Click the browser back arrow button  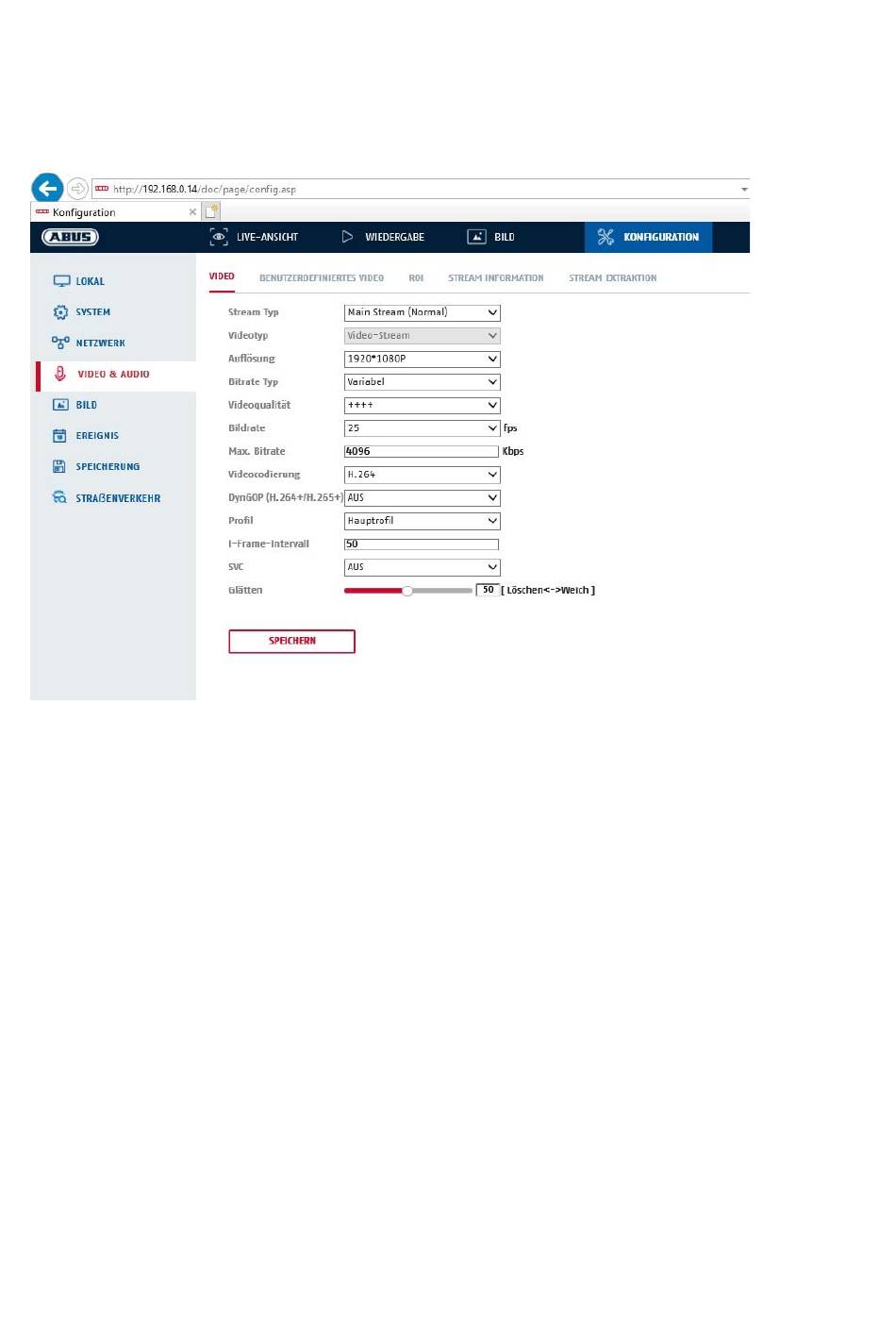point(47,189)
